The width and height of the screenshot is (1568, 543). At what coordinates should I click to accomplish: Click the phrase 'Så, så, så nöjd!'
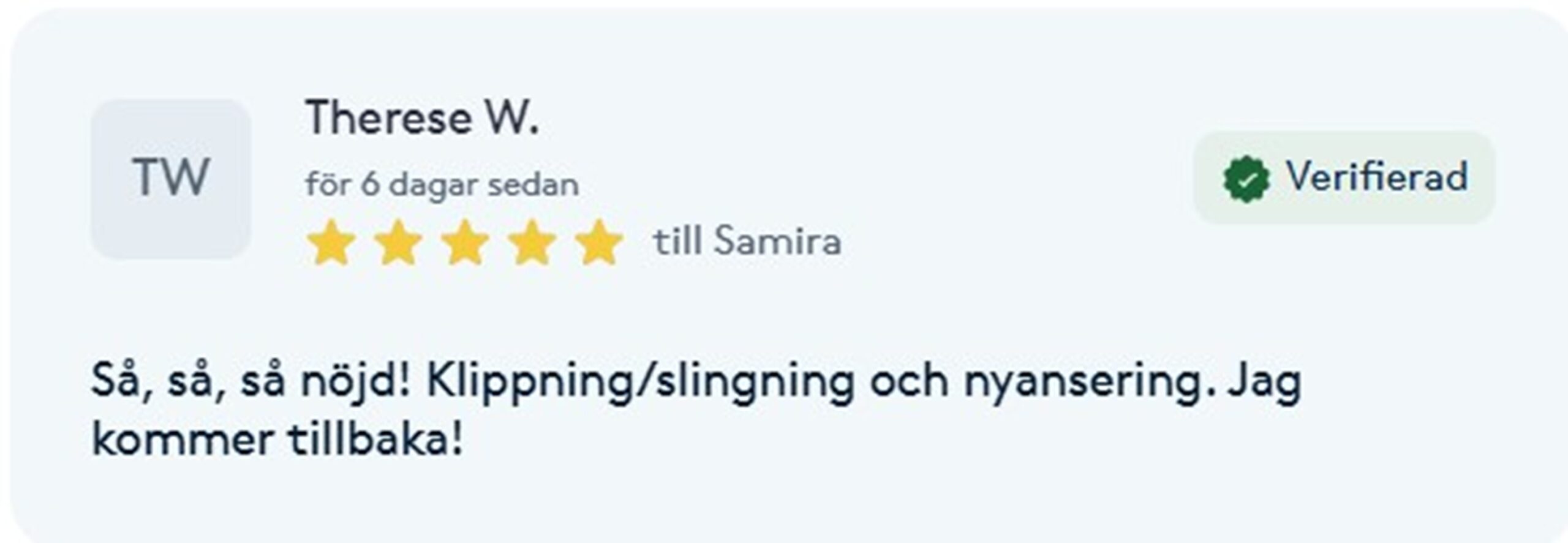[250, 381]
